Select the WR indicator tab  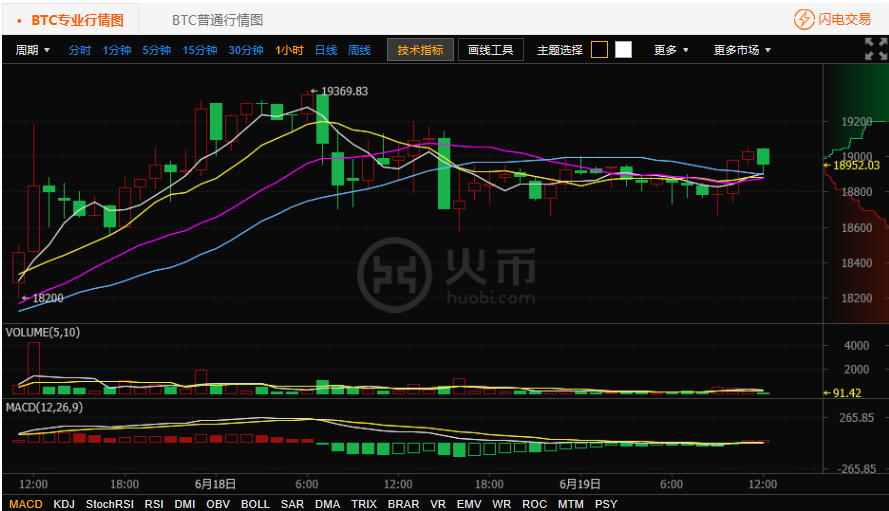[x=501, y=504]
